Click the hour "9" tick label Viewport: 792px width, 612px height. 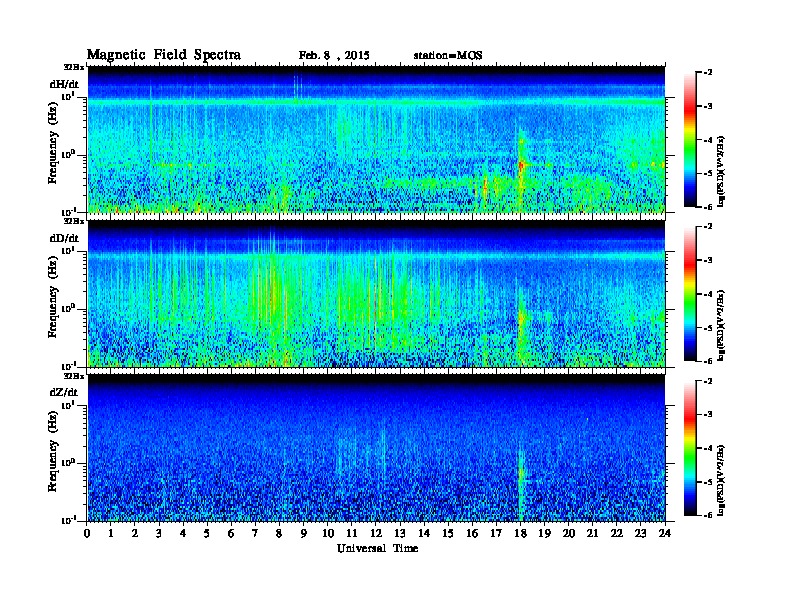coord(304,534)
